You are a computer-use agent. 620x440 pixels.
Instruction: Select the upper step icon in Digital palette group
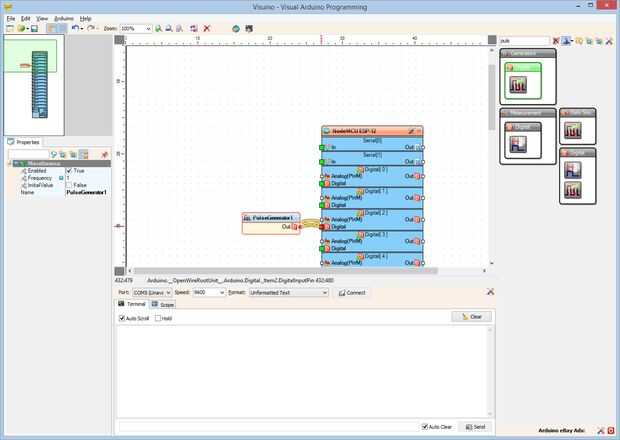573,170
